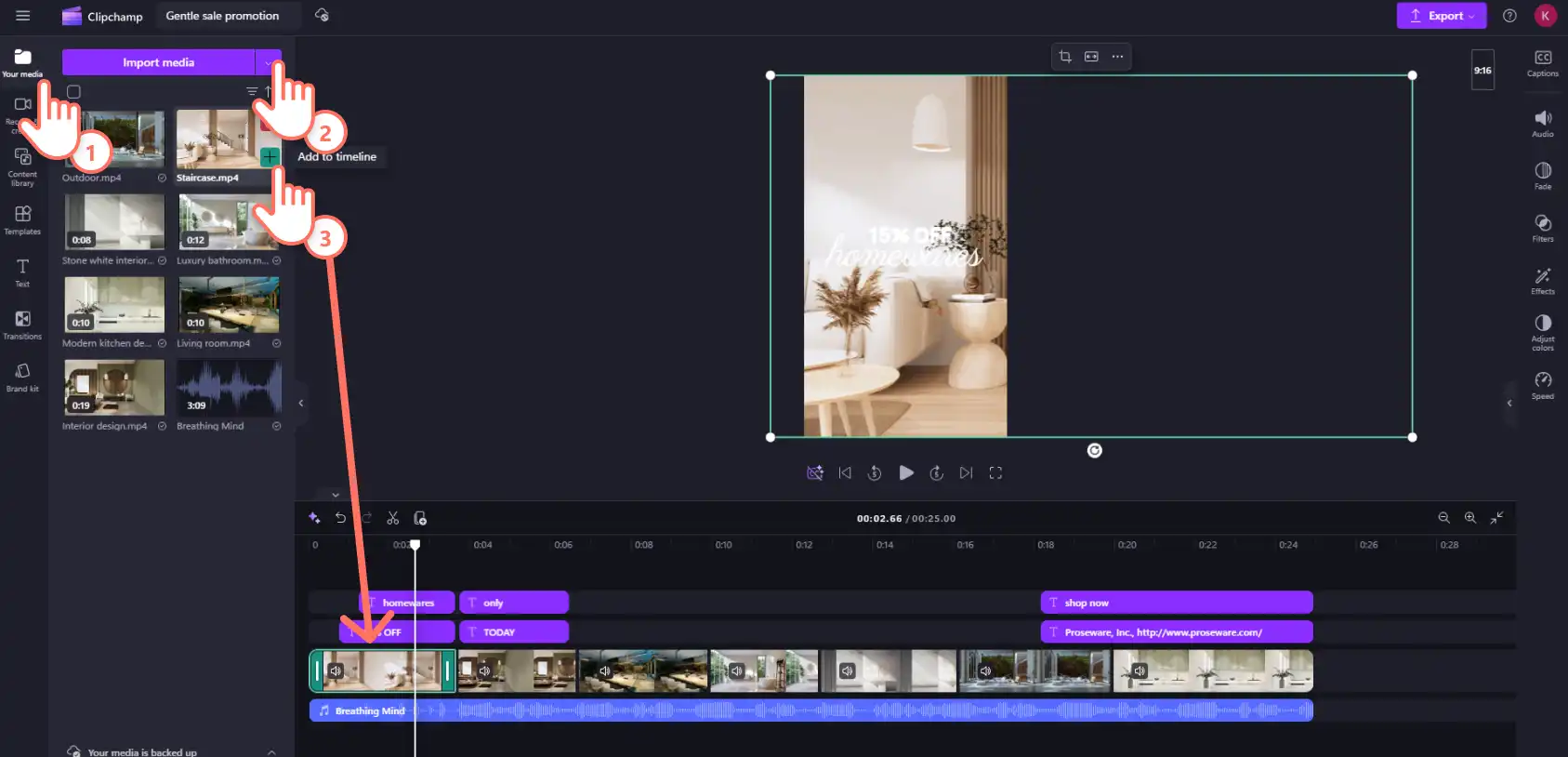Toggle AI background removal icon in playback bar
This screenshot has width=1568, height=757.
point(815,472)
